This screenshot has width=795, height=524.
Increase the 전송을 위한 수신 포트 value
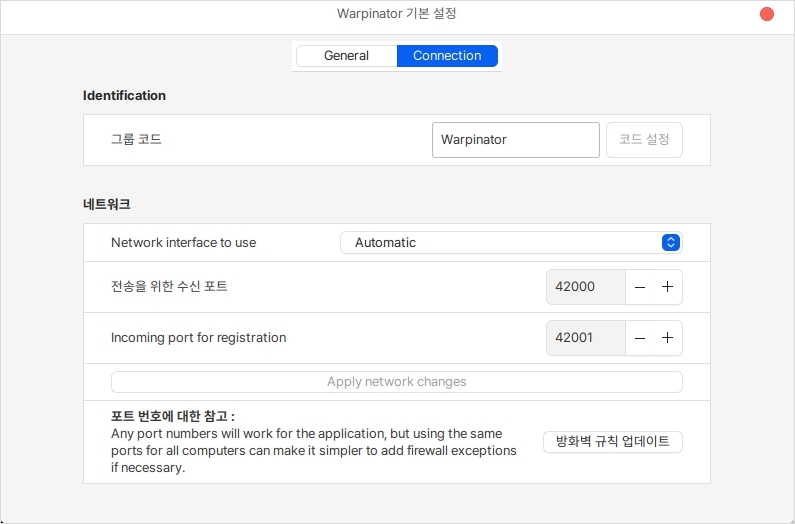click(x=668, y=287)
